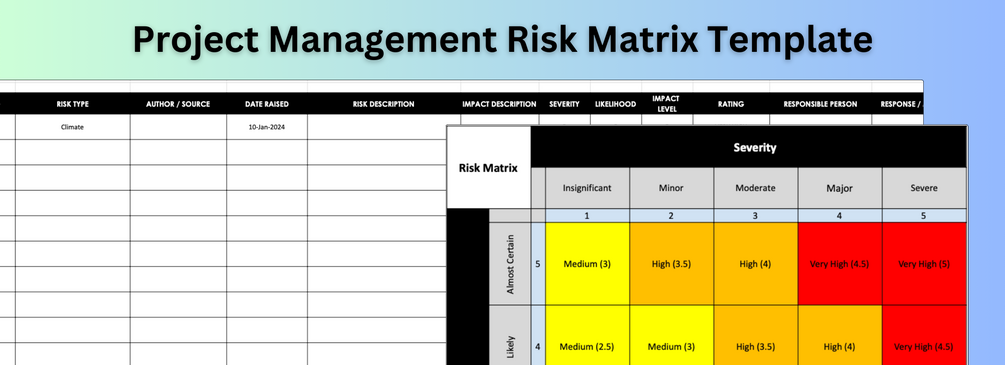Click the black Severity header bar in the matrix
Screen dimensions: 1005x365
coord(749,148)
